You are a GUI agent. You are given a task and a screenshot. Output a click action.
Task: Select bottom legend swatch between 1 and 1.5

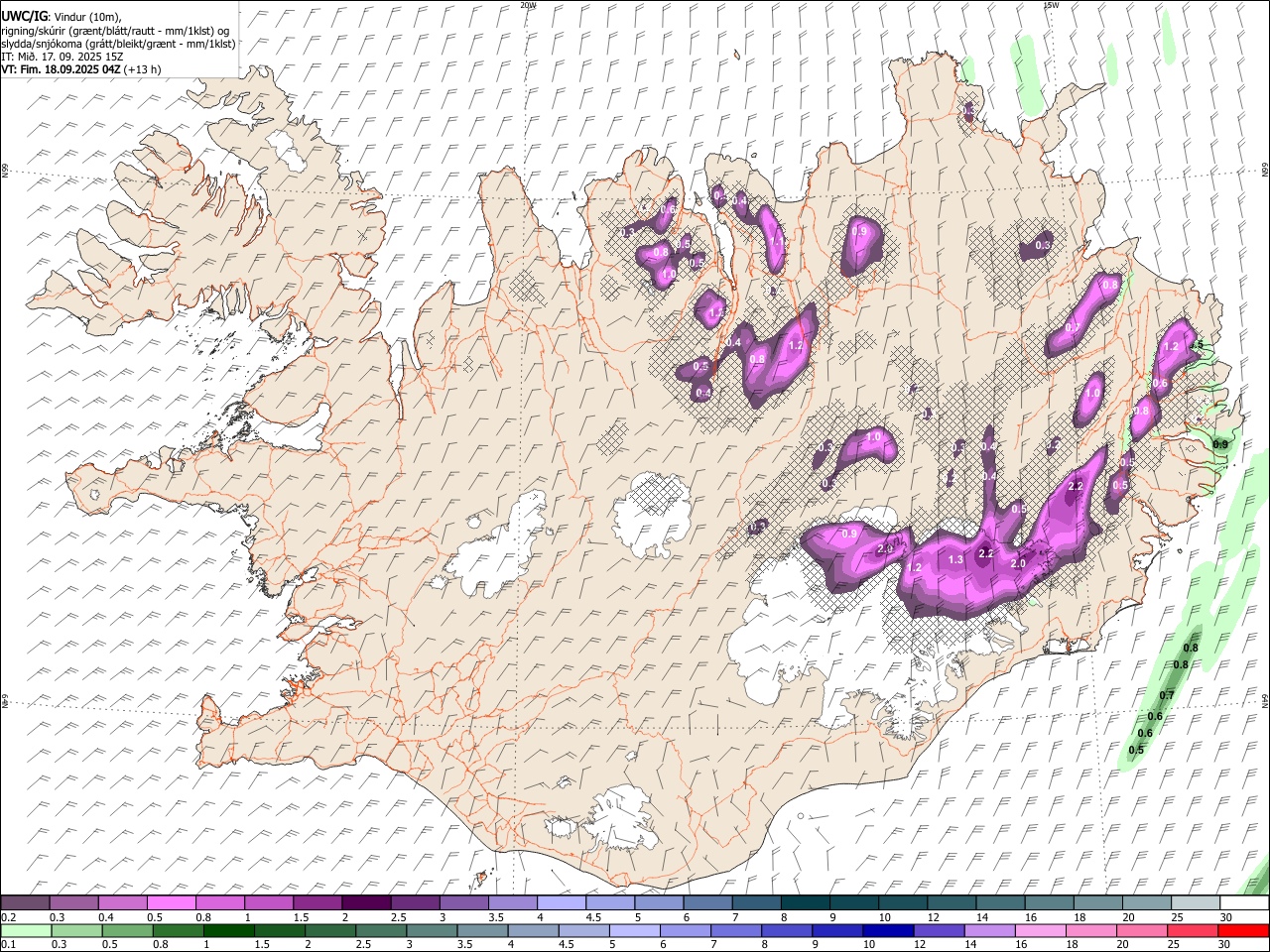(x=229, y=930)
